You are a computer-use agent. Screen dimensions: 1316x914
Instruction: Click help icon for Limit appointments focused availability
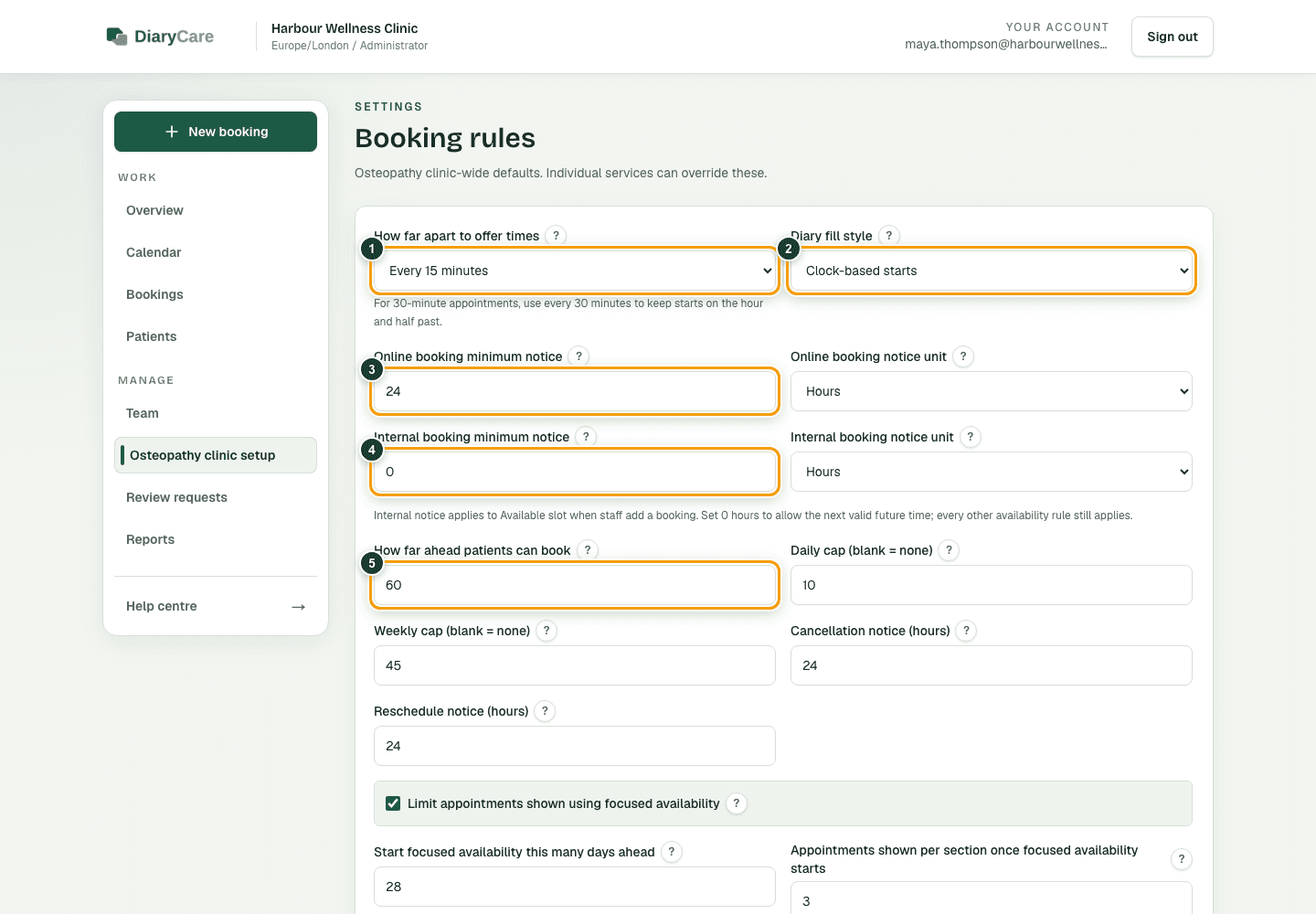click(737, 803)
